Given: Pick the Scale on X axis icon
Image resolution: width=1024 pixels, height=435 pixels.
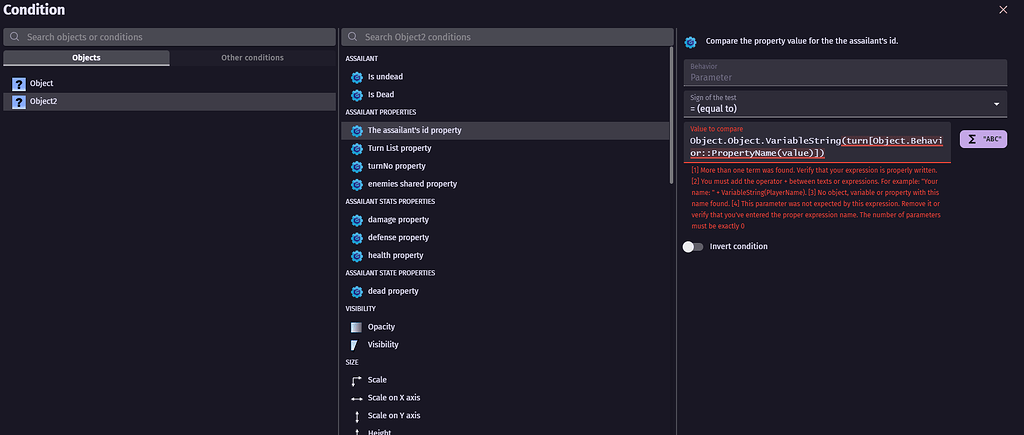Looking at the screenshot, I should [356, 398].
